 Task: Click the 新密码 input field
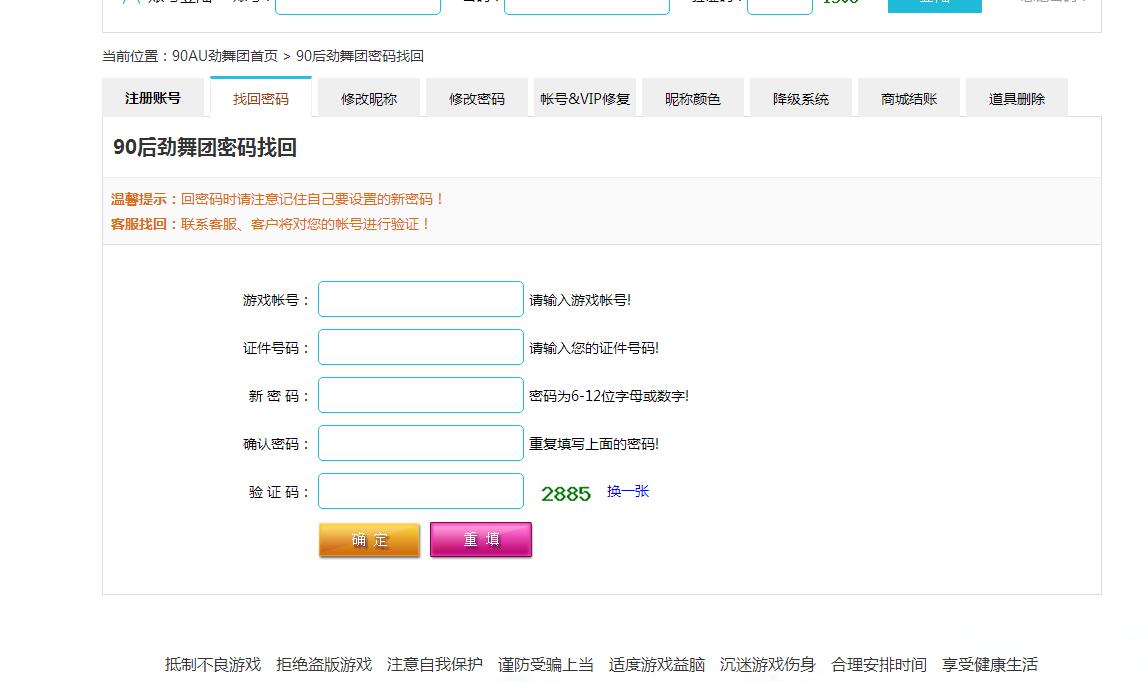coord(421,395)
